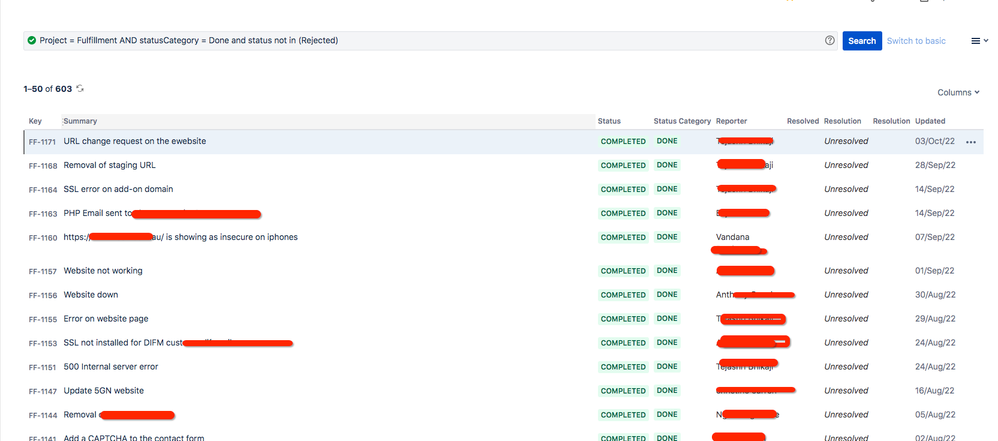998x441 pixels.
Task: Open summary 'Removal of staging URL'
Action: (109, 165)
